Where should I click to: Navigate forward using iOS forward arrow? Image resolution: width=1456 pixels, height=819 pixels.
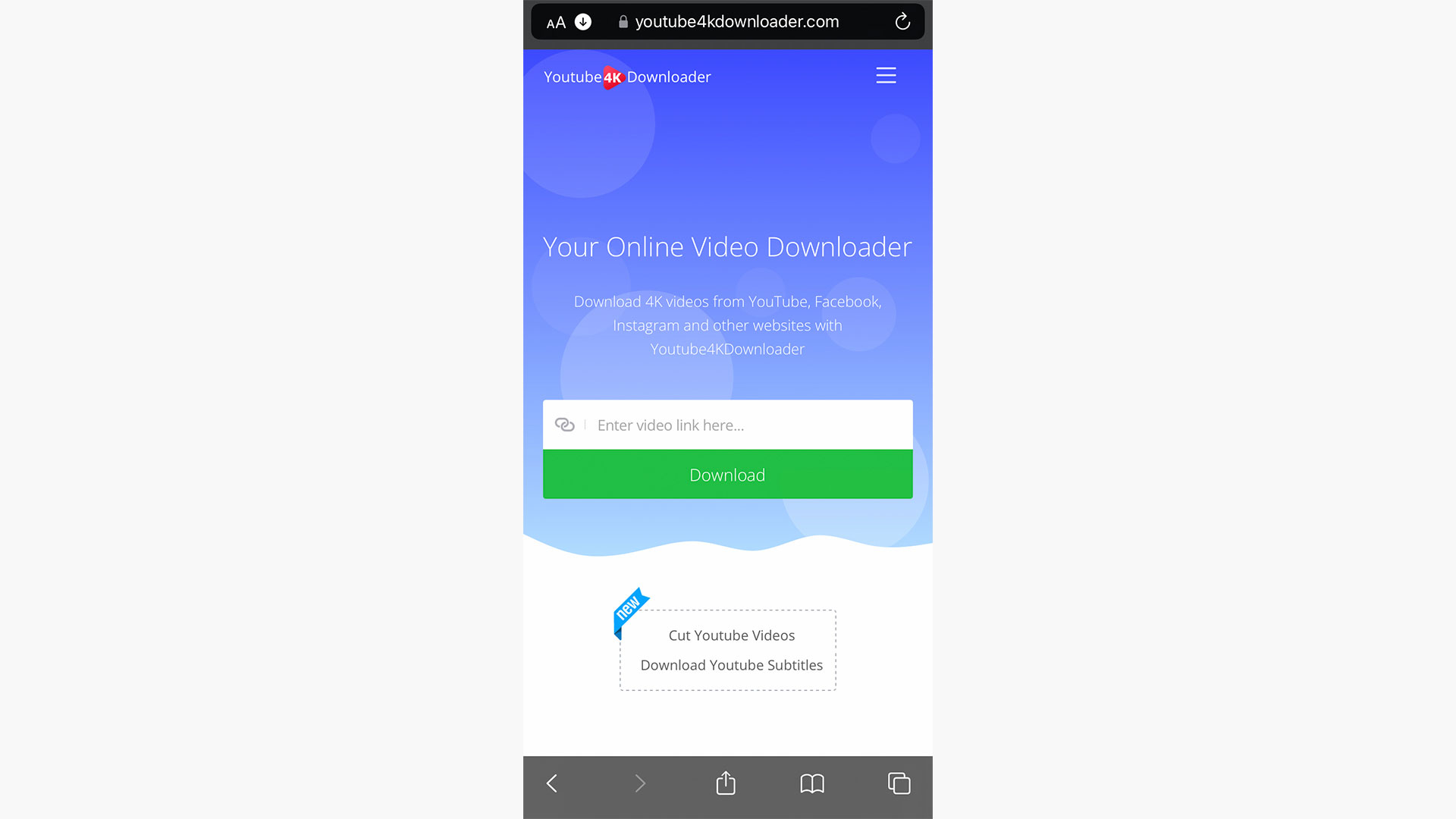point(640,784)
